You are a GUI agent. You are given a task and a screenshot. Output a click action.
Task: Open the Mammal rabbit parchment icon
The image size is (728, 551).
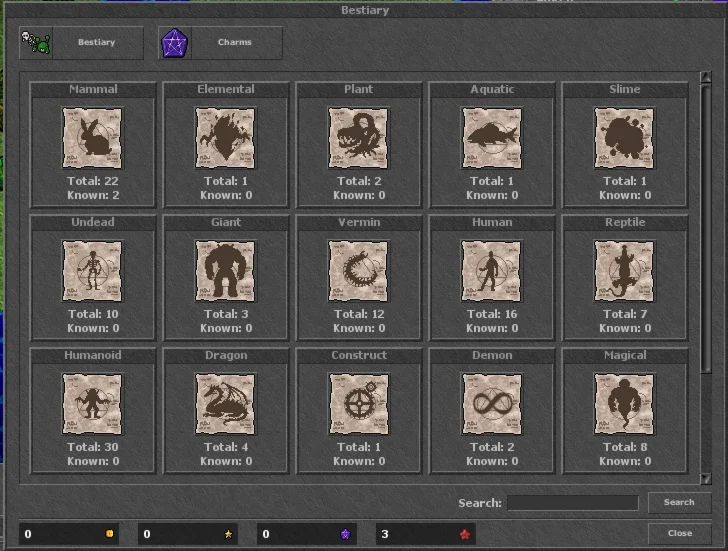(x=92, y=138)
